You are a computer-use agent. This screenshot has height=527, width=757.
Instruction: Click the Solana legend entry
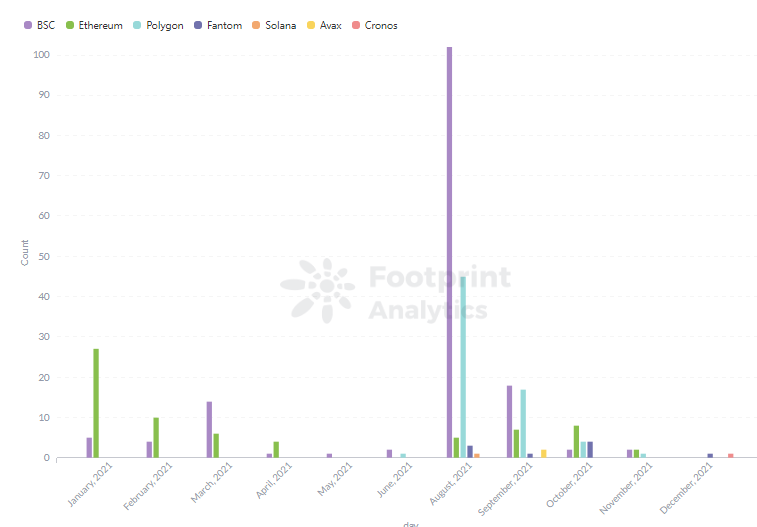click(x=274, y=25)
